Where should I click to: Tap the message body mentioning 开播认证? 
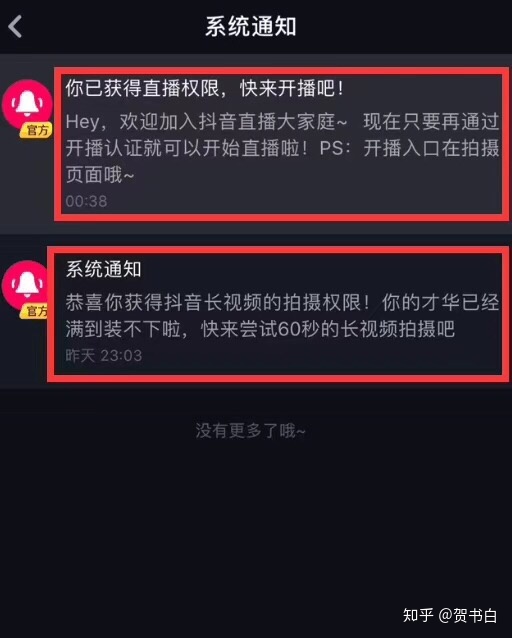pos(282,148)
